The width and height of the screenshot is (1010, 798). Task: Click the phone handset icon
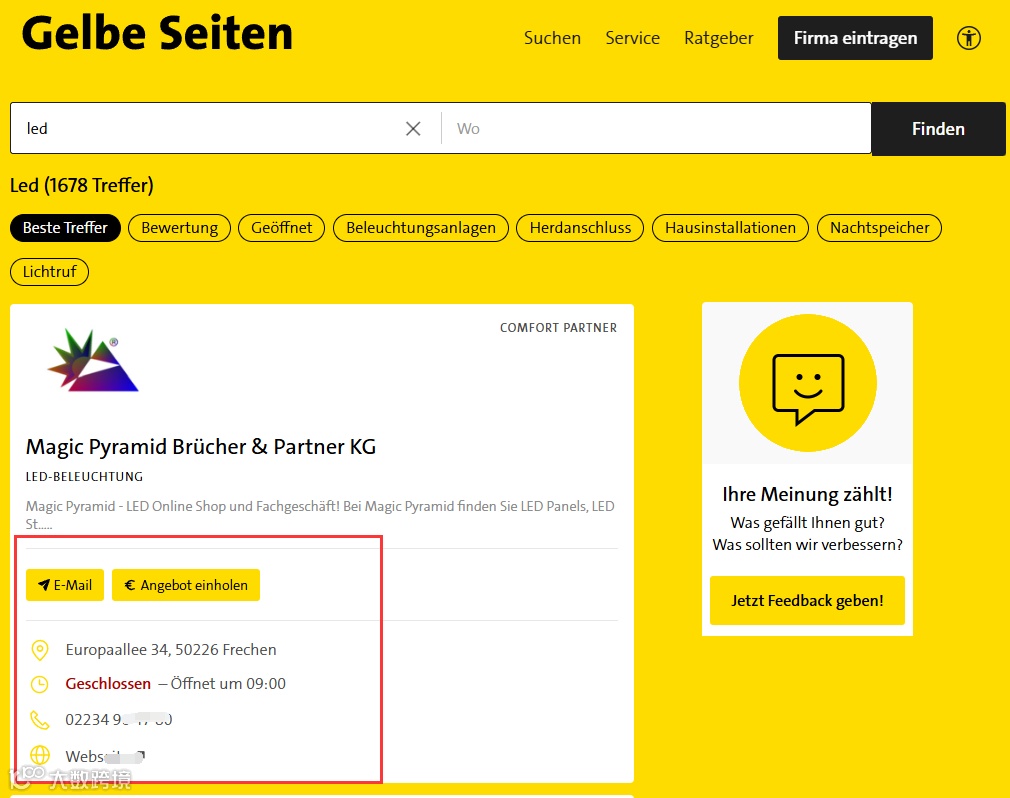click(40, 719)
